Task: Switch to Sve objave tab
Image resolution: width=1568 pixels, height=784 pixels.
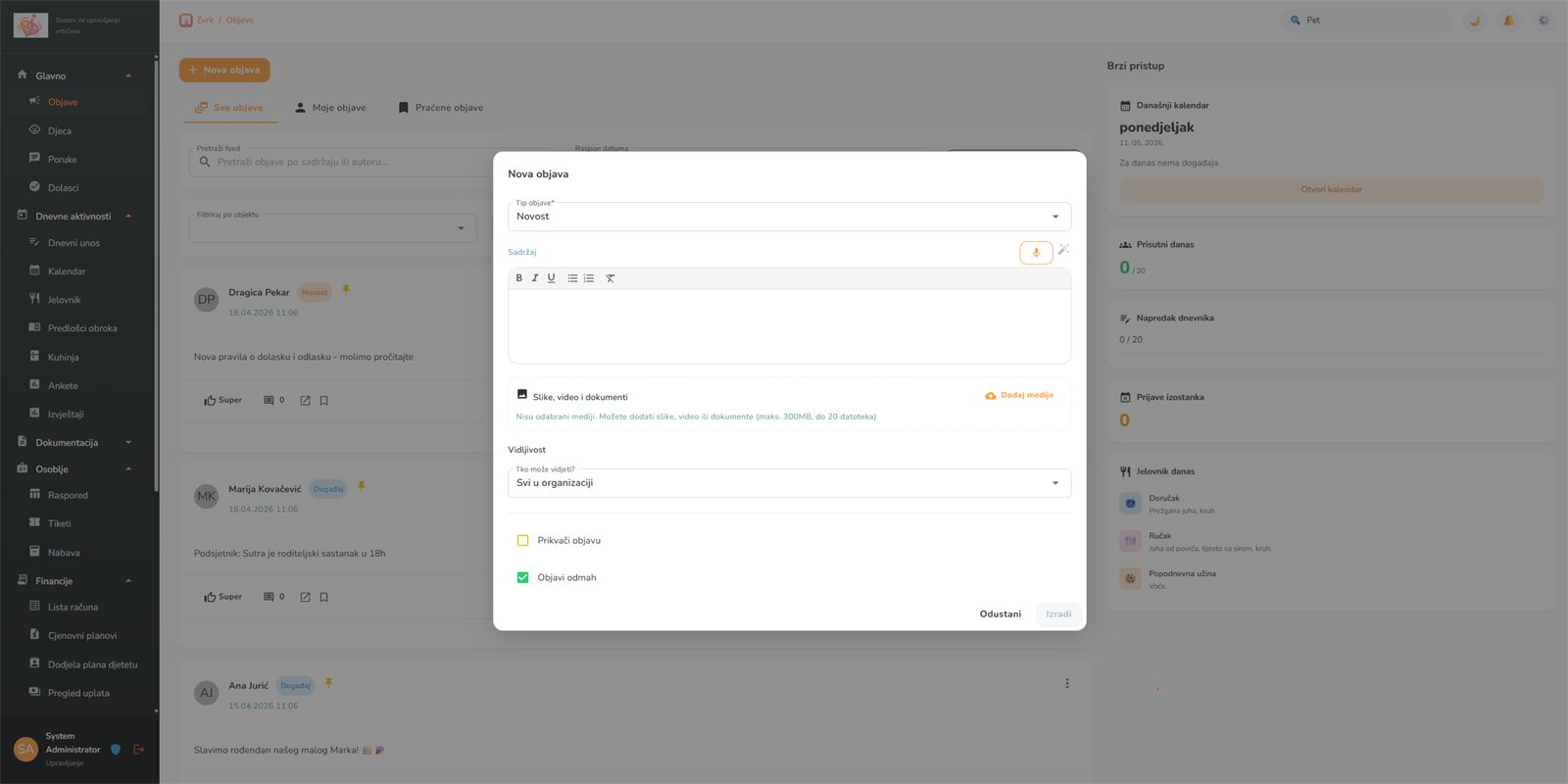Action: 230,108
